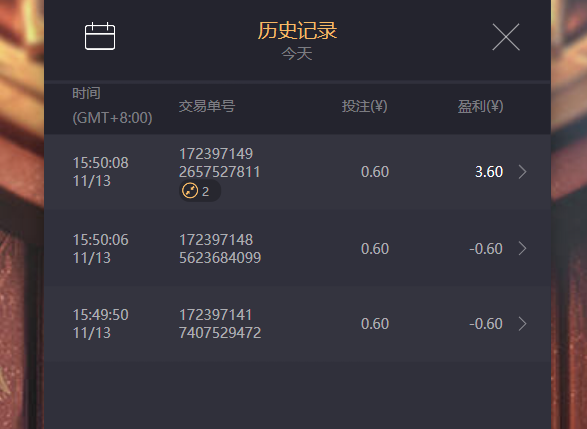Viewport: 587px width, 429px height.
Task: Expand chevron for the 15:50:06 record
Action: click(x=523, y=249)
